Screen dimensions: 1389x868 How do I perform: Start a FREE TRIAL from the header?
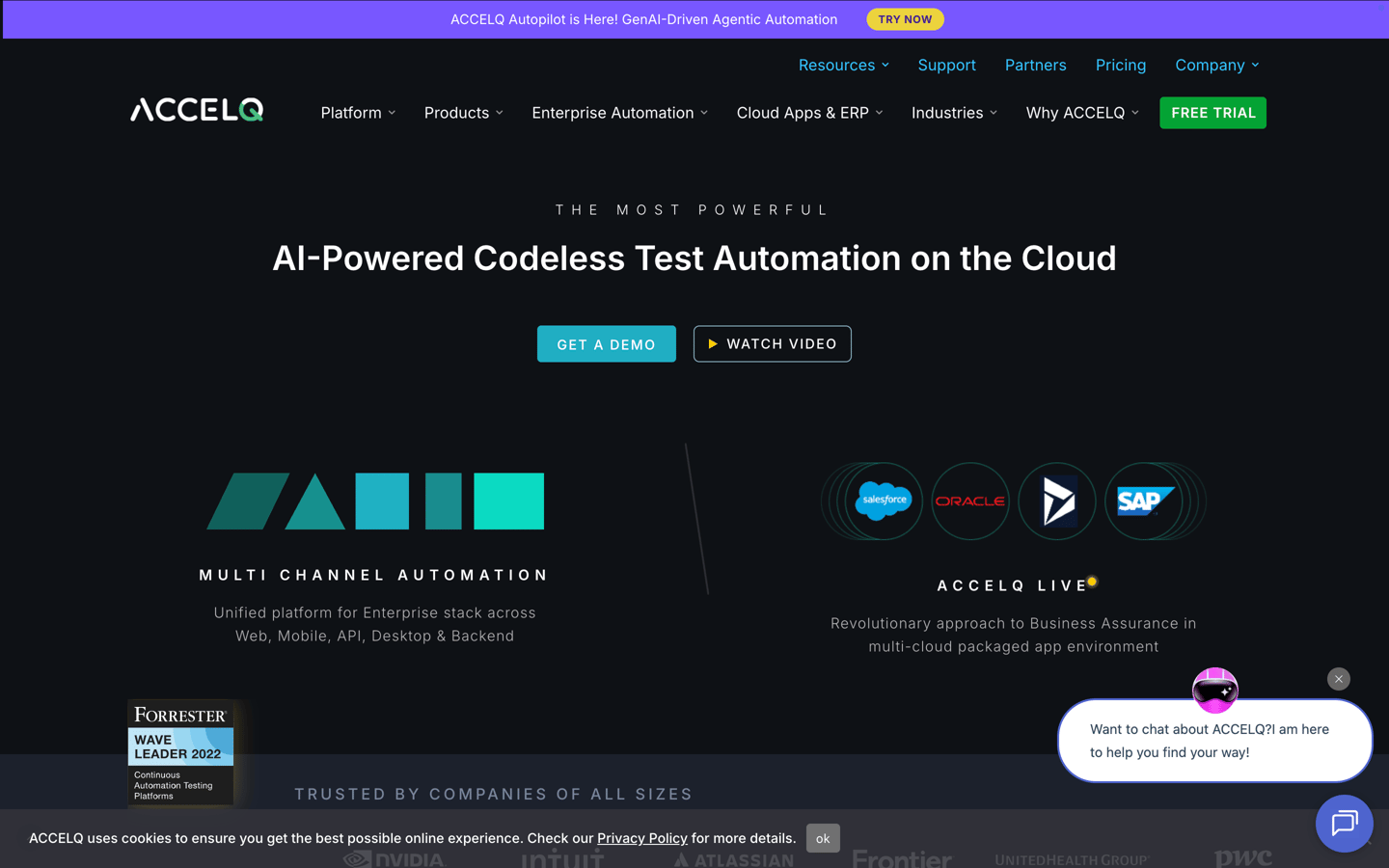tap(1212, 113)
